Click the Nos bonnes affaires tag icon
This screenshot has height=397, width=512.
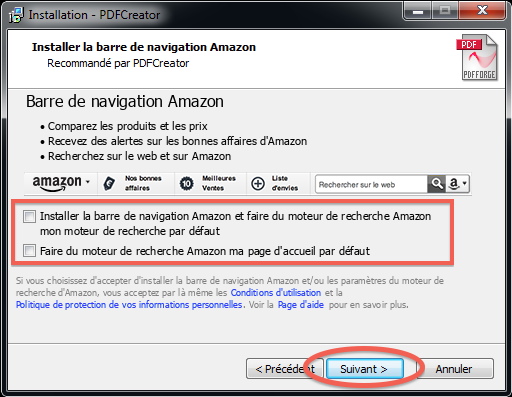tap(109, 183)
